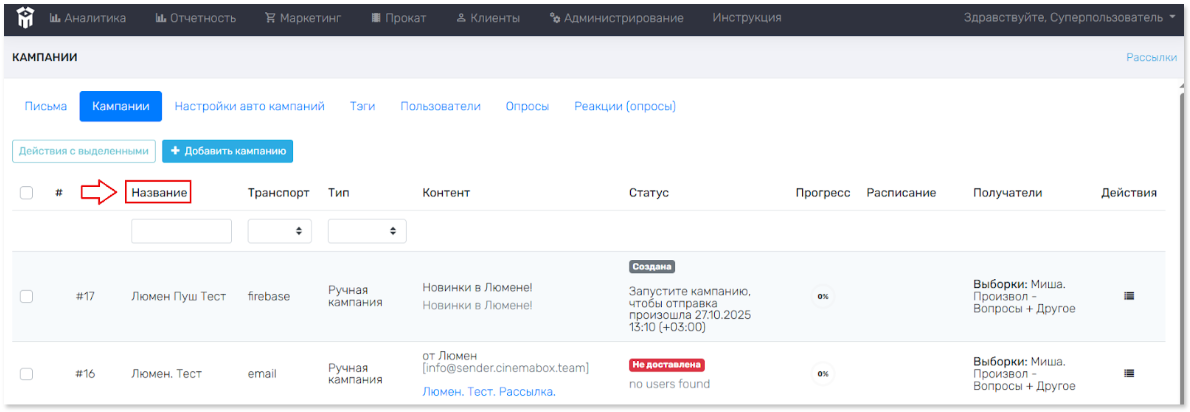
Task: Toggle the select-all checkbox in table header
Action: tap(27, 193)
